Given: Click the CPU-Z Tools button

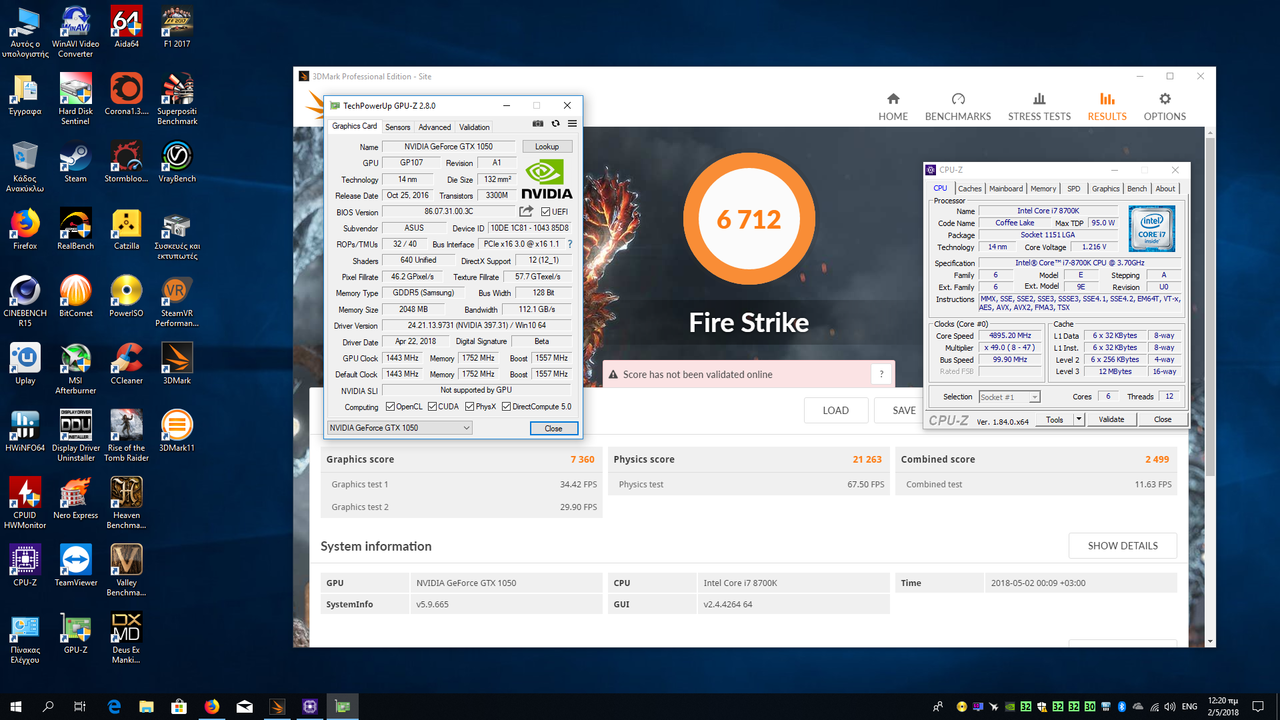Looking at the screenshot, I should point(1054,420).
